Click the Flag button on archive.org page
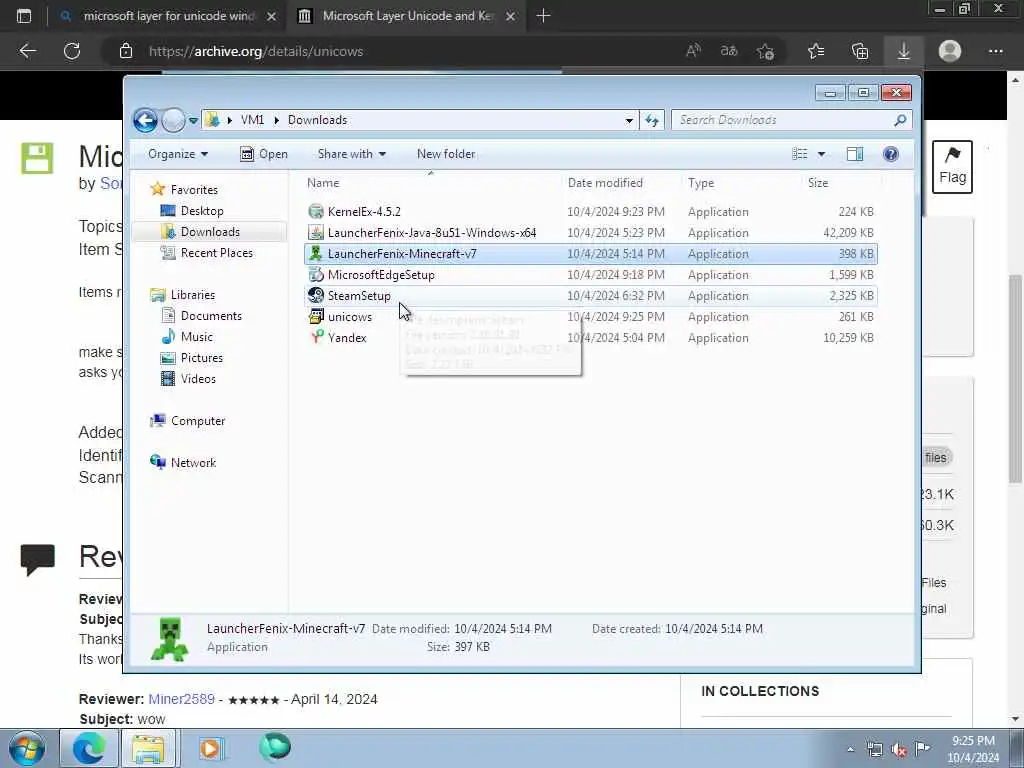The height and width of the screenshot is (768, 1024). pyautogui.click(x=952, y=167)
